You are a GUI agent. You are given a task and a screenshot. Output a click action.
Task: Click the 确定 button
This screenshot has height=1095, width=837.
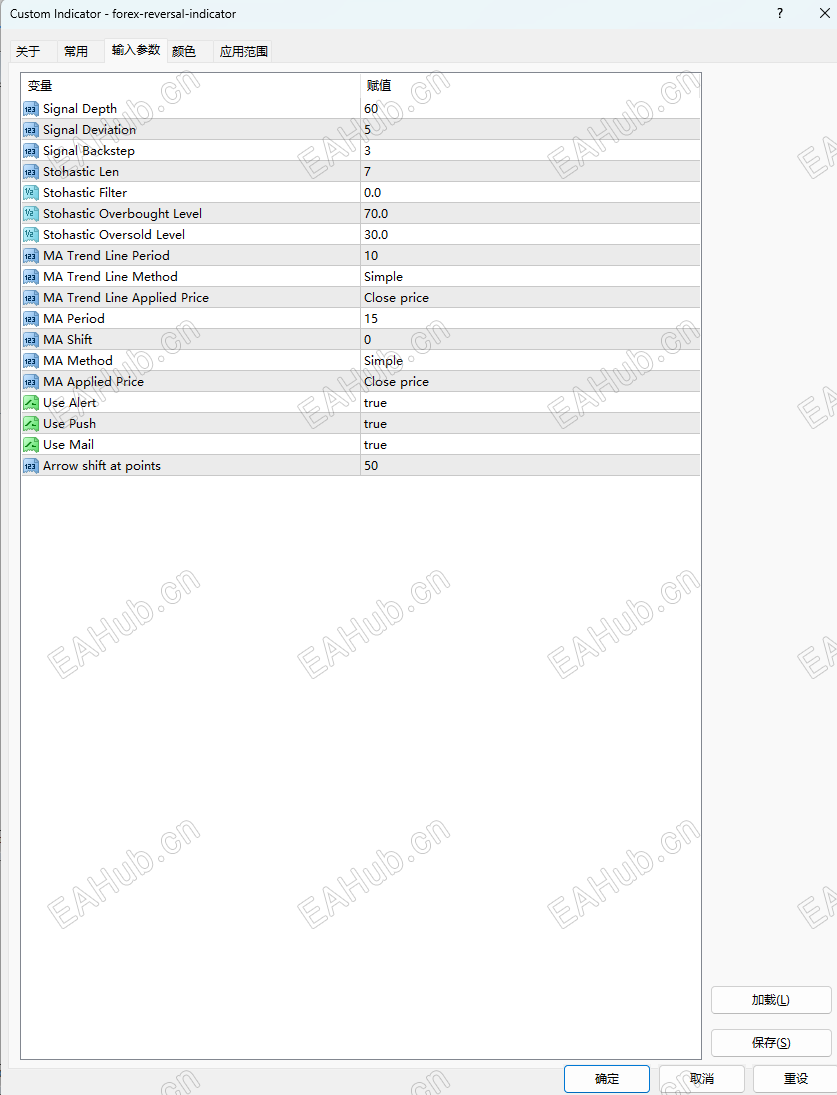(607, 1079)
